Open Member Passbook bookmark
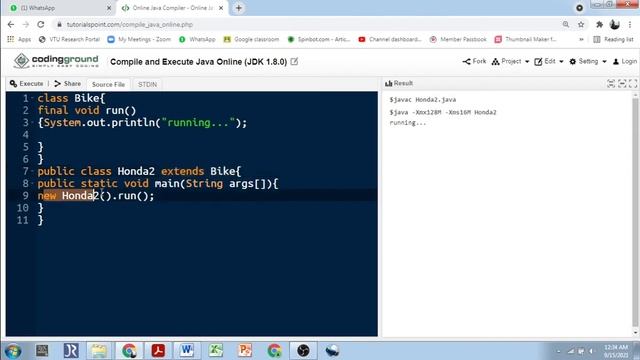640x360 pixels. point(458,39)
